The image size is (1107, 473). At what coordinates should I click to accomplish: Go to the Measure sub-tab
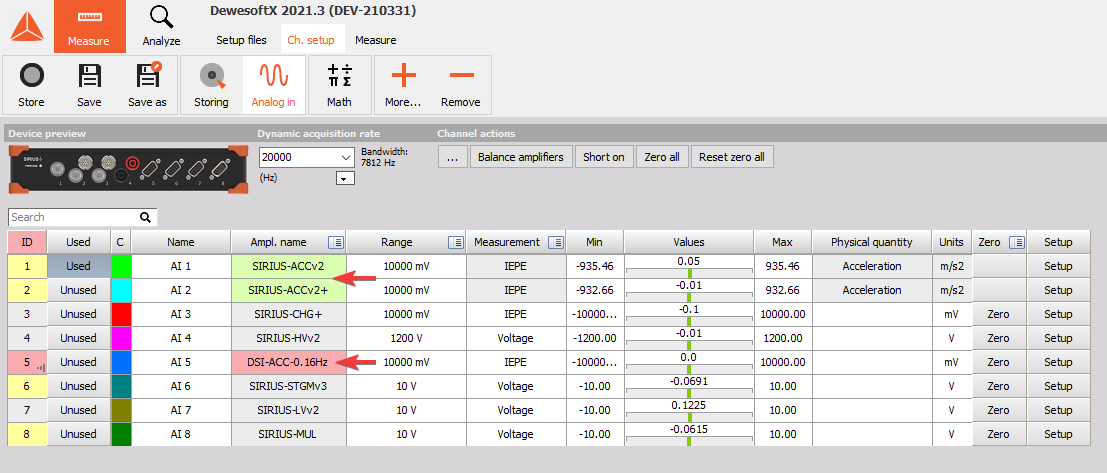pos(376,40)
